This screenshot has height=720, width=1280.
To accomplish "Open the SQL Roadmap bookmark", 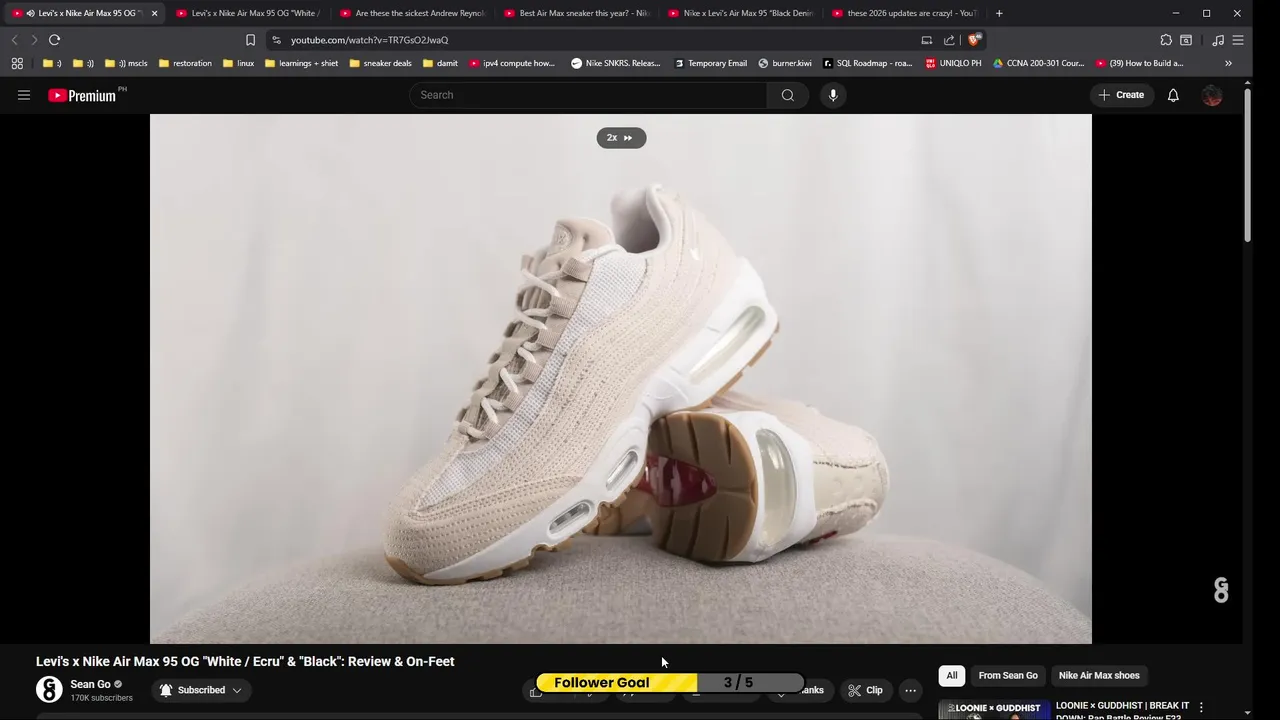I will pos(868,63).
